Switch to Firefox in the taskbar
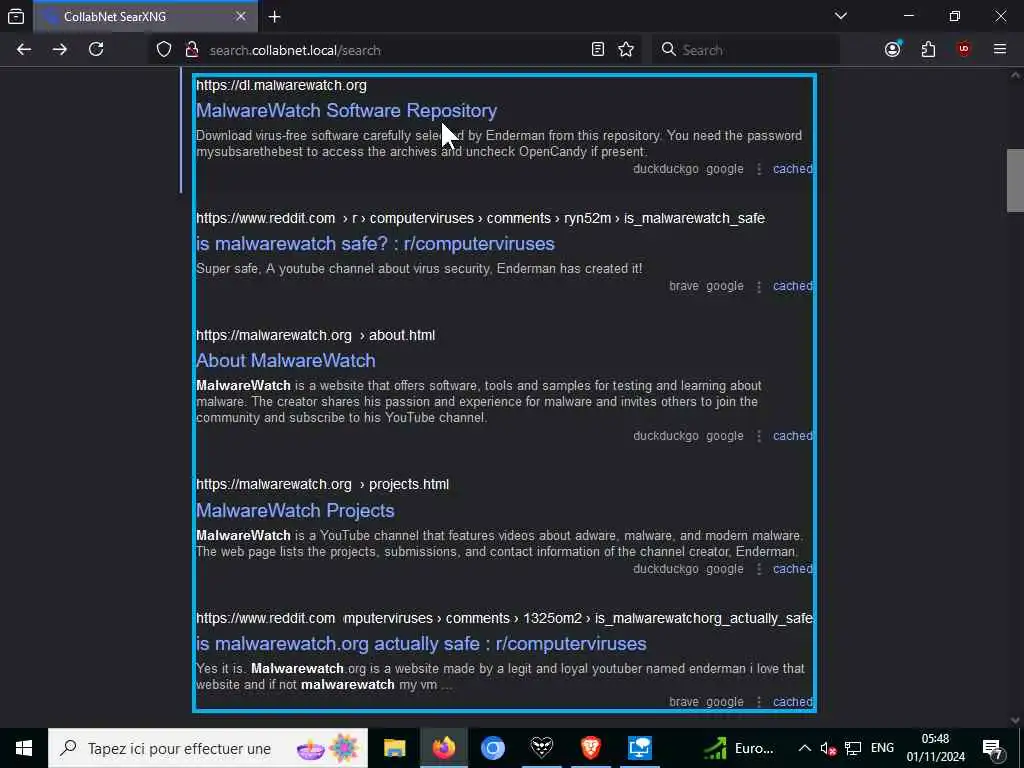 click(x=443, y=748)
